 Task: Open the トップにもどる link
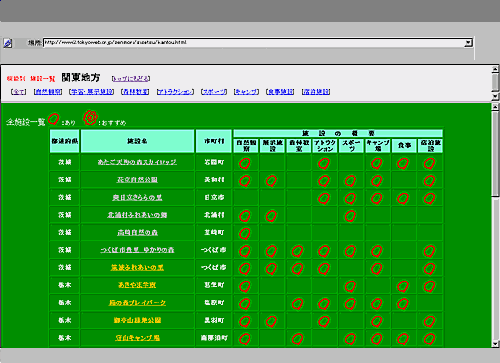131,78
